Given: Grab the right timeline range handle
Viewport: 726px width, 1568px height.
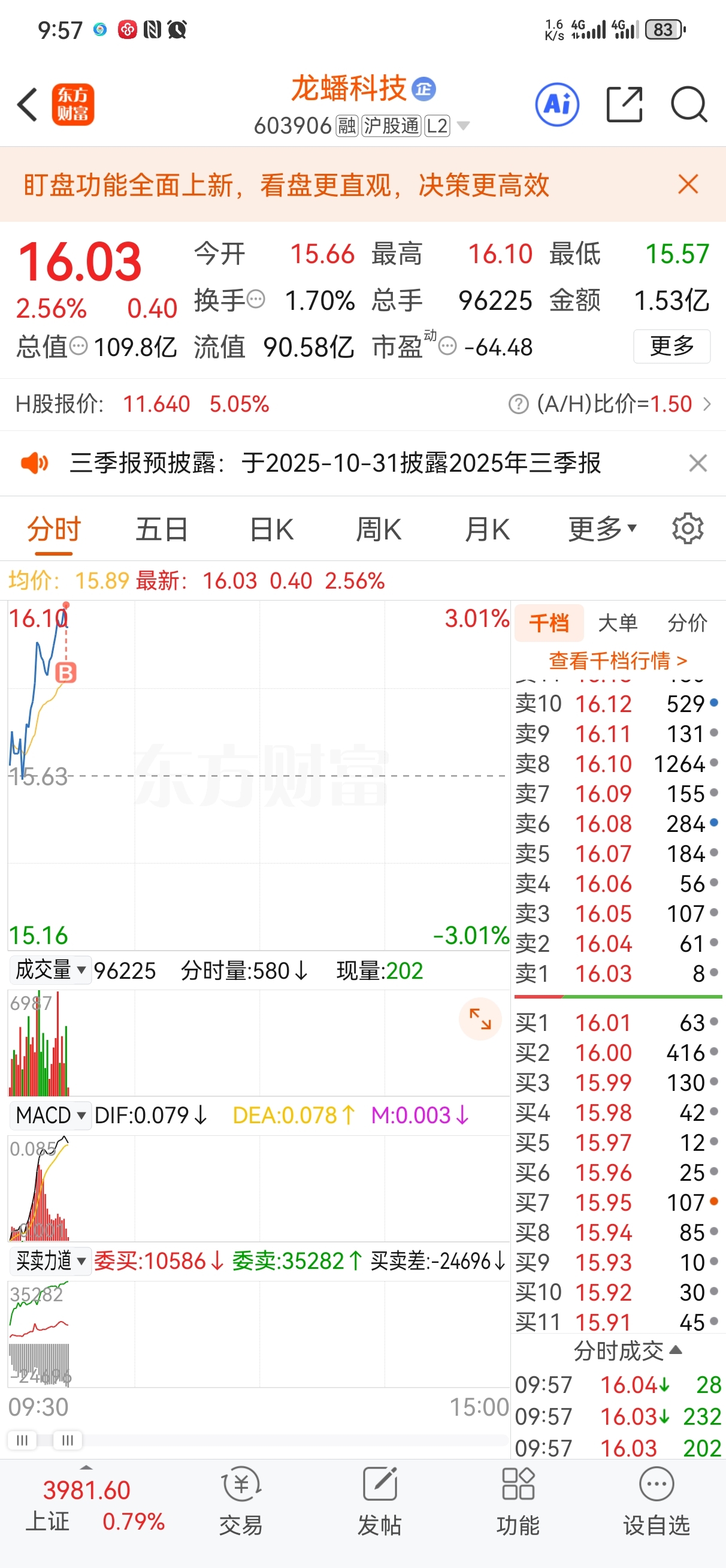Looking at the screenshot, I should pos(68,1440).
